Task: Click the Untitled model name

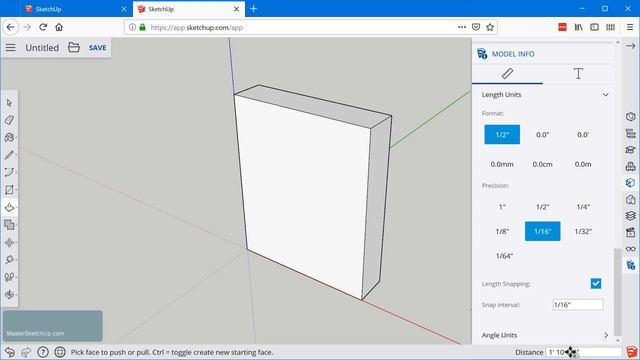Action: coord(42,48)
